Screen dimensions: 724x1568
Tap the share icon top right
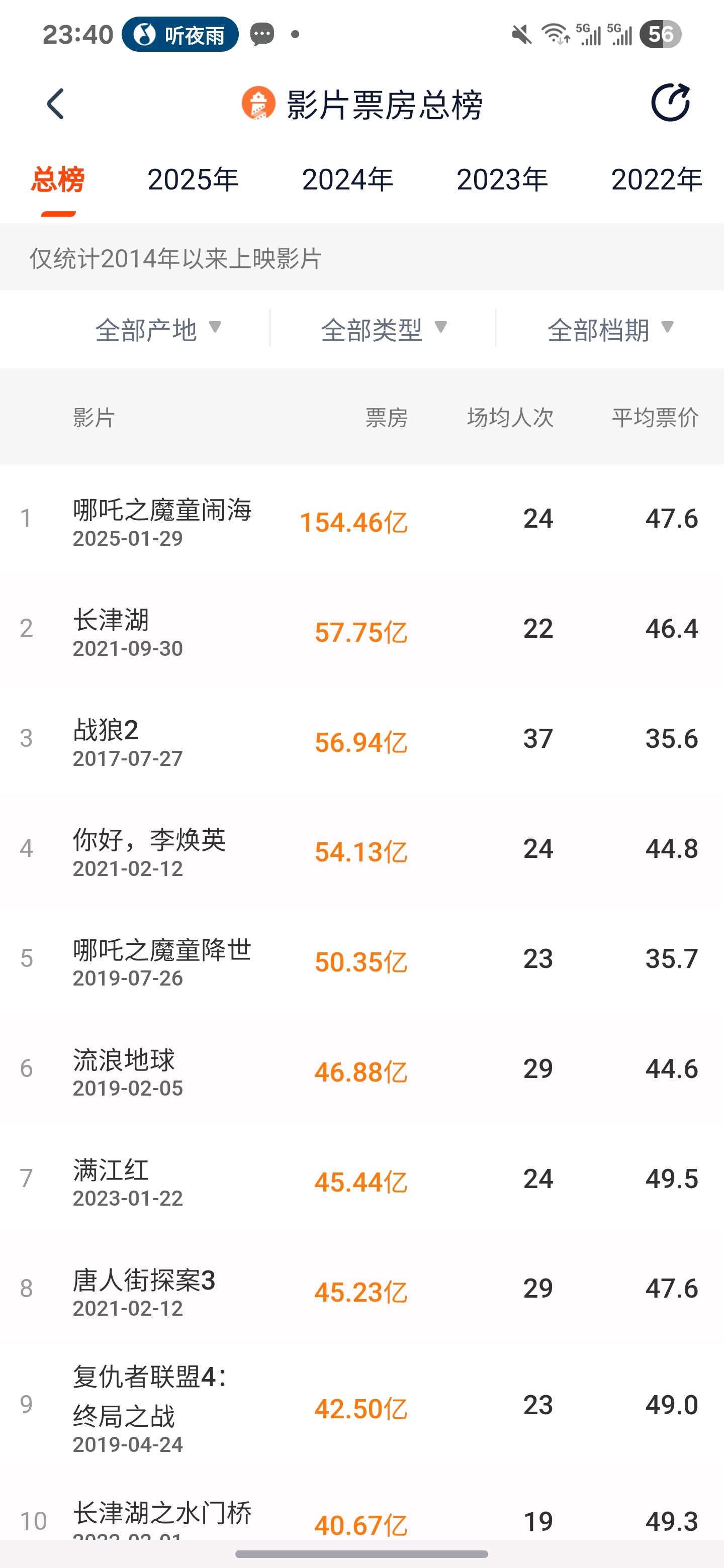point(670,102)
